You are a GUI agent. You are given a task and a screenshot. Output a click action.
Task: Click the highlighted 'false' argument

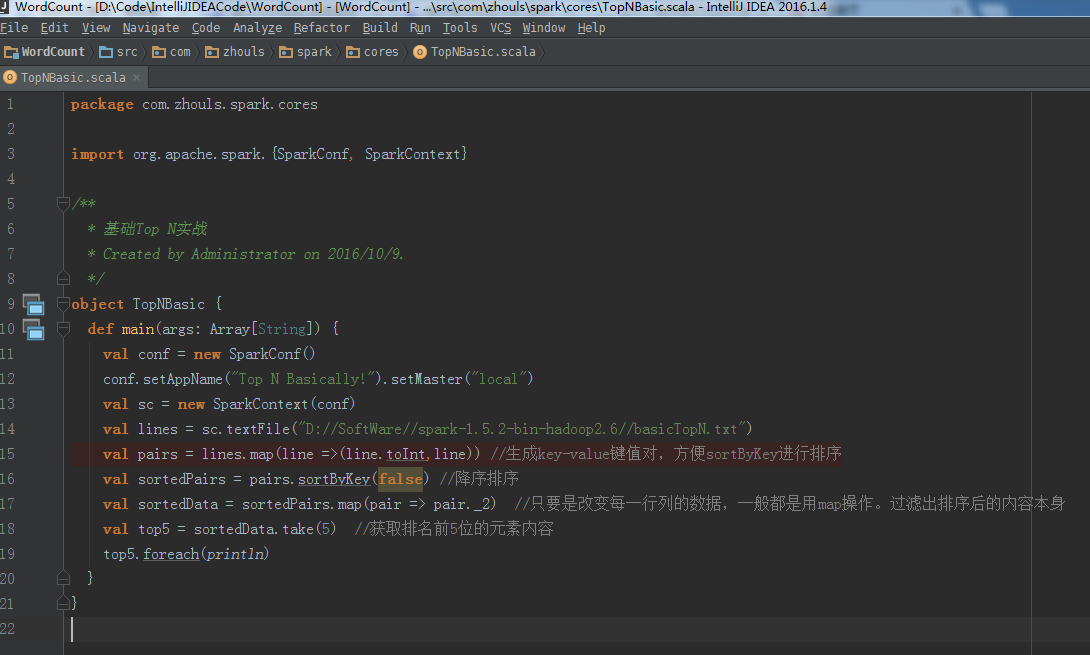[x=400, y=479]
